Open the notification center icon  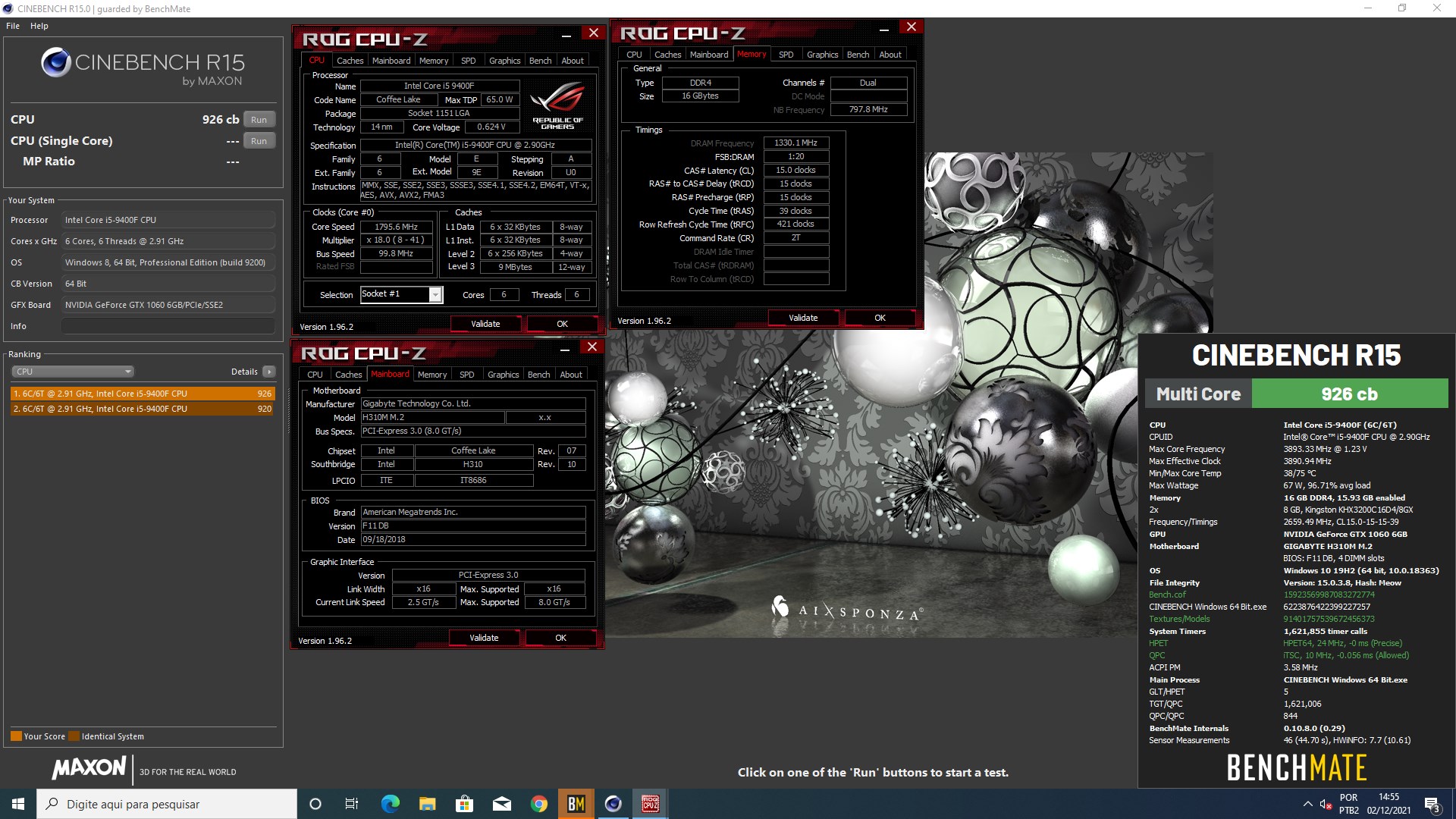point(1432,804)
